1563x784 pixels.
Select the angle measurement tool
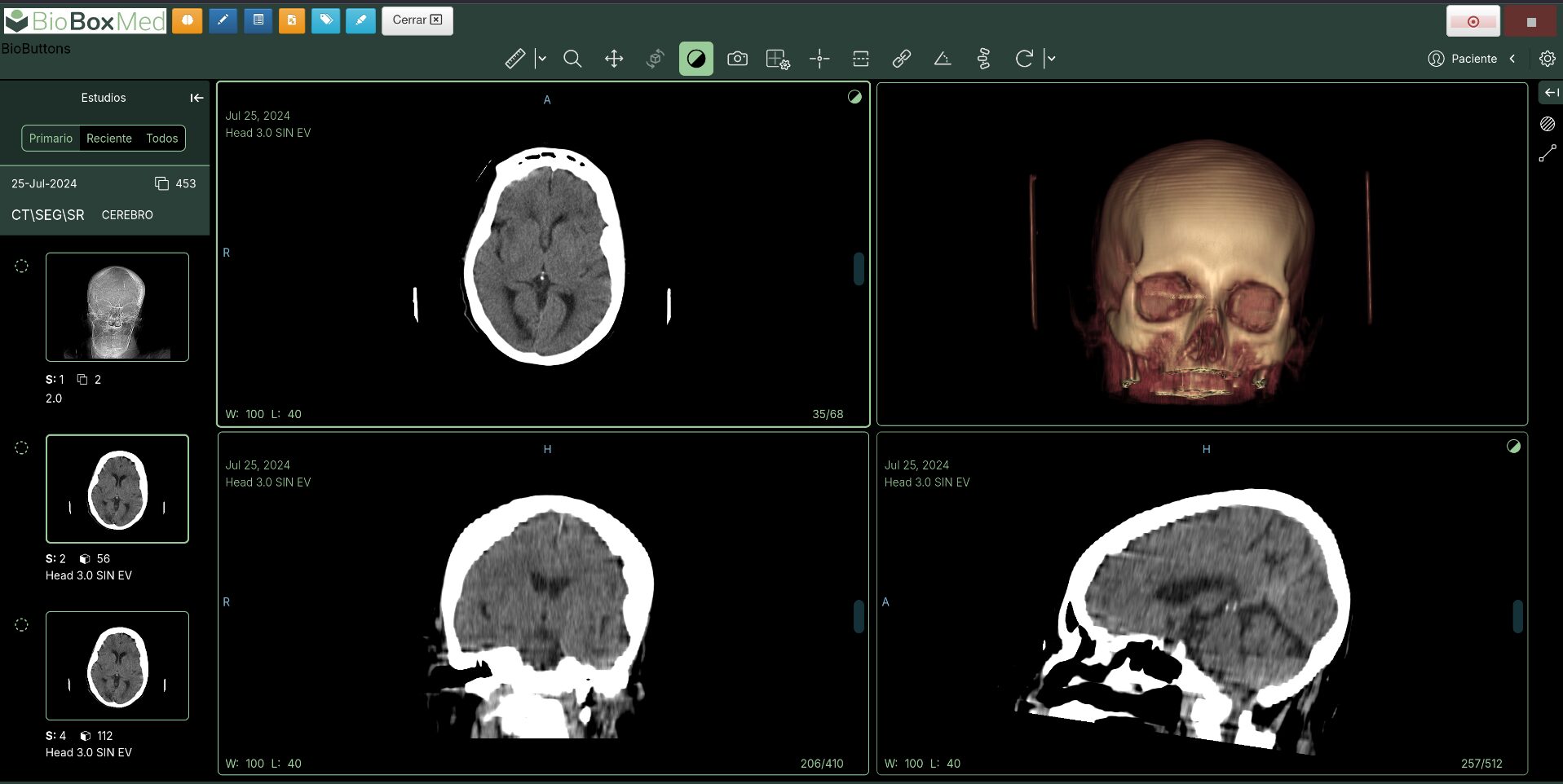943,59
